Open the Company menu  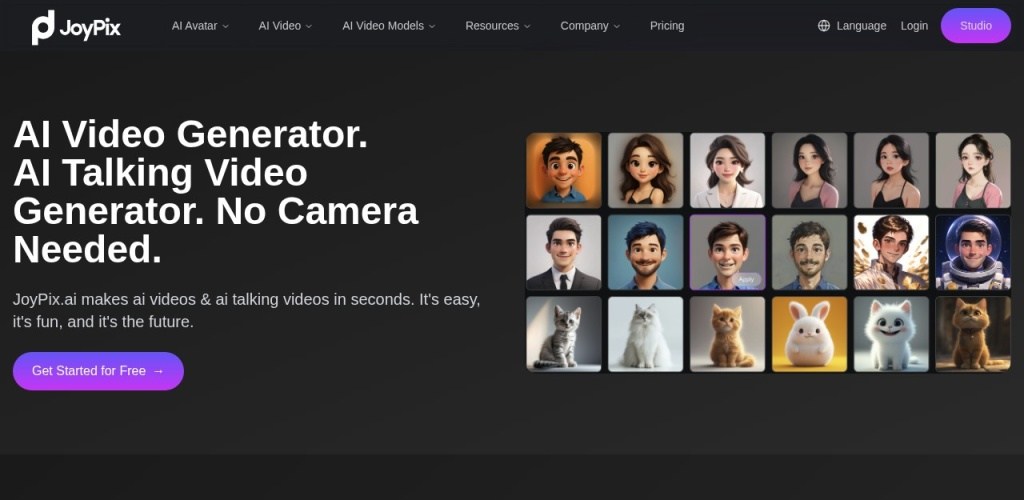[590, 26]
